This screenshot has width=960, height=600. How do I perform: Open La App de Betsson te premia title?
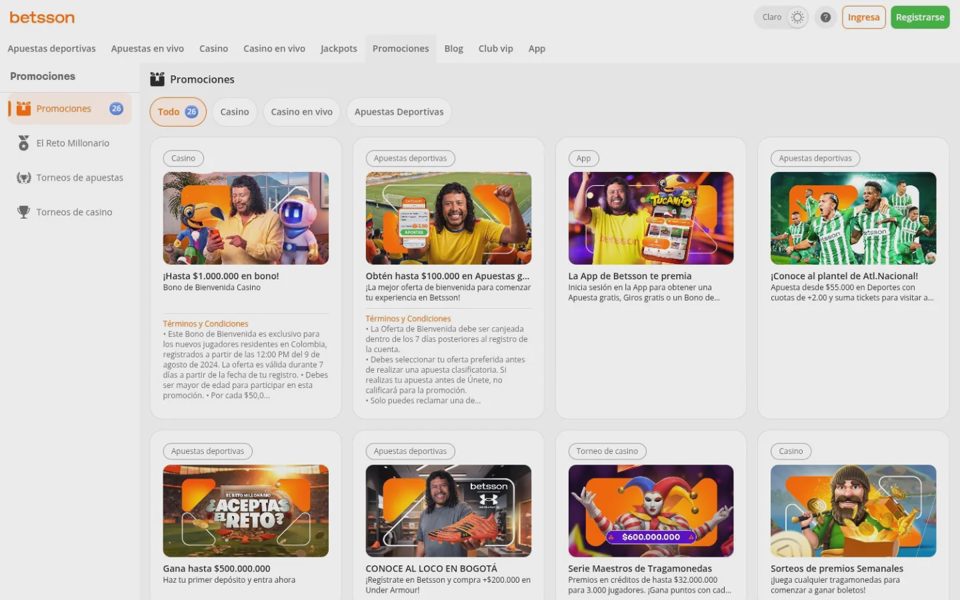coord(629,276)
